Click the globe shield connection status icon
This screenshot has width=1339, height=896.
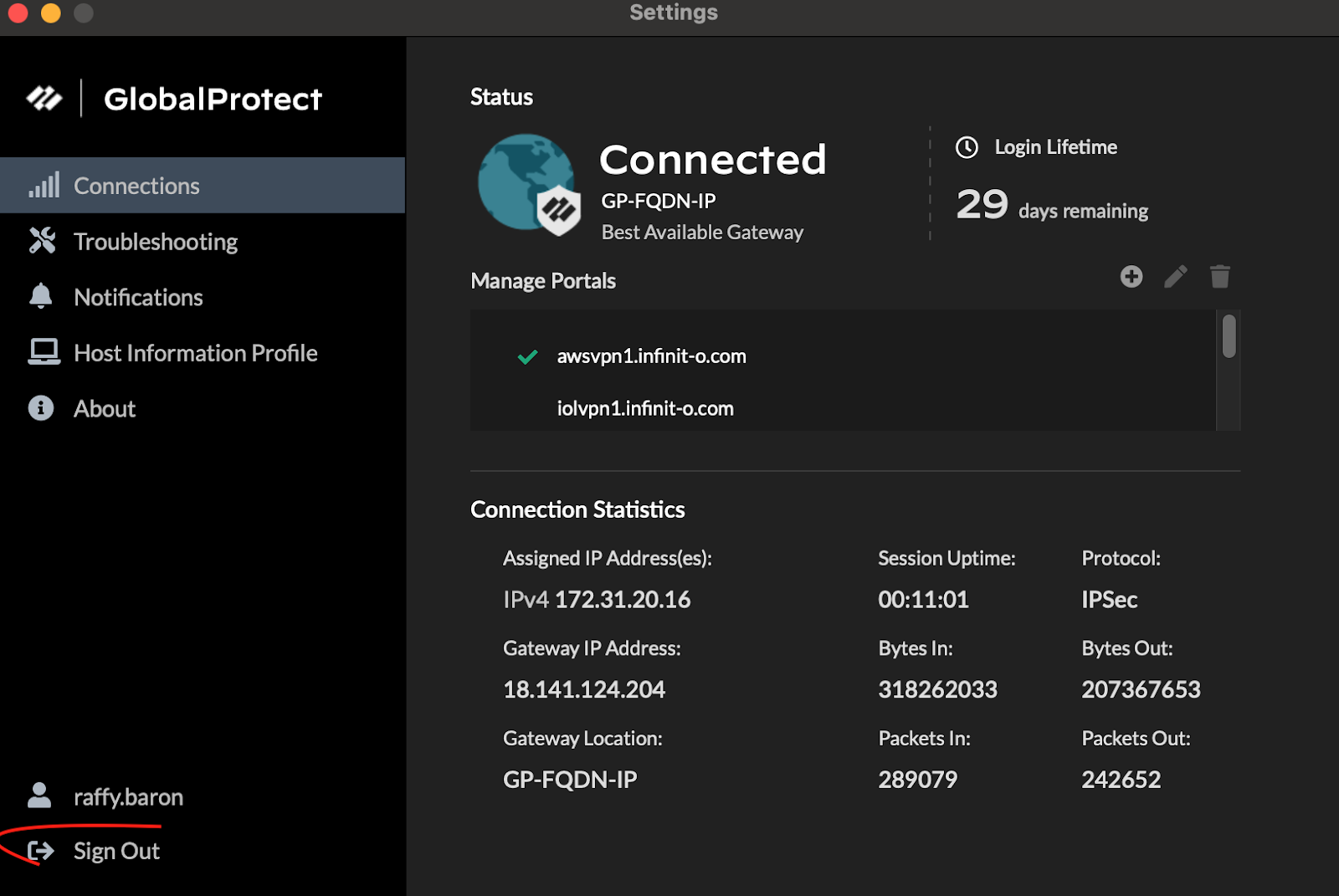530,184
